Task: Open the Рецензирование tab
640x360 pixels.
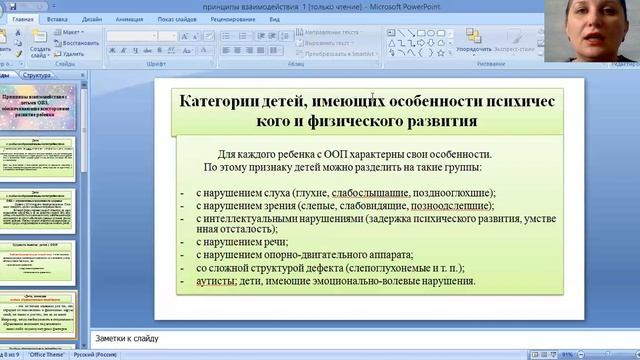Action: pyautogui.click(x=233, y=19)
